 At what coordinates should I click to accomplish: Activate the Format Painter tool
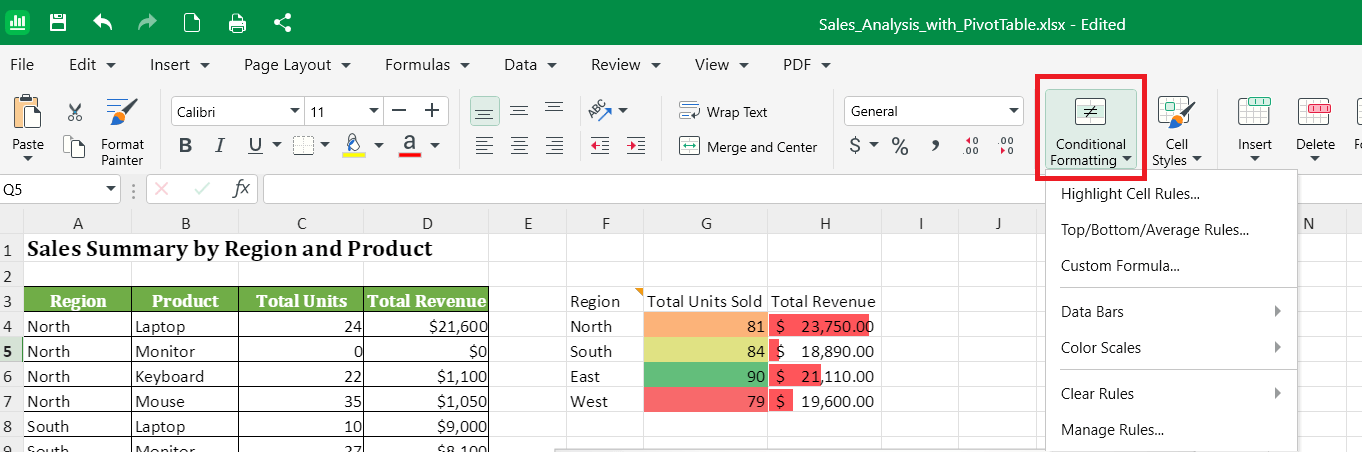click(x=122, y=131)
